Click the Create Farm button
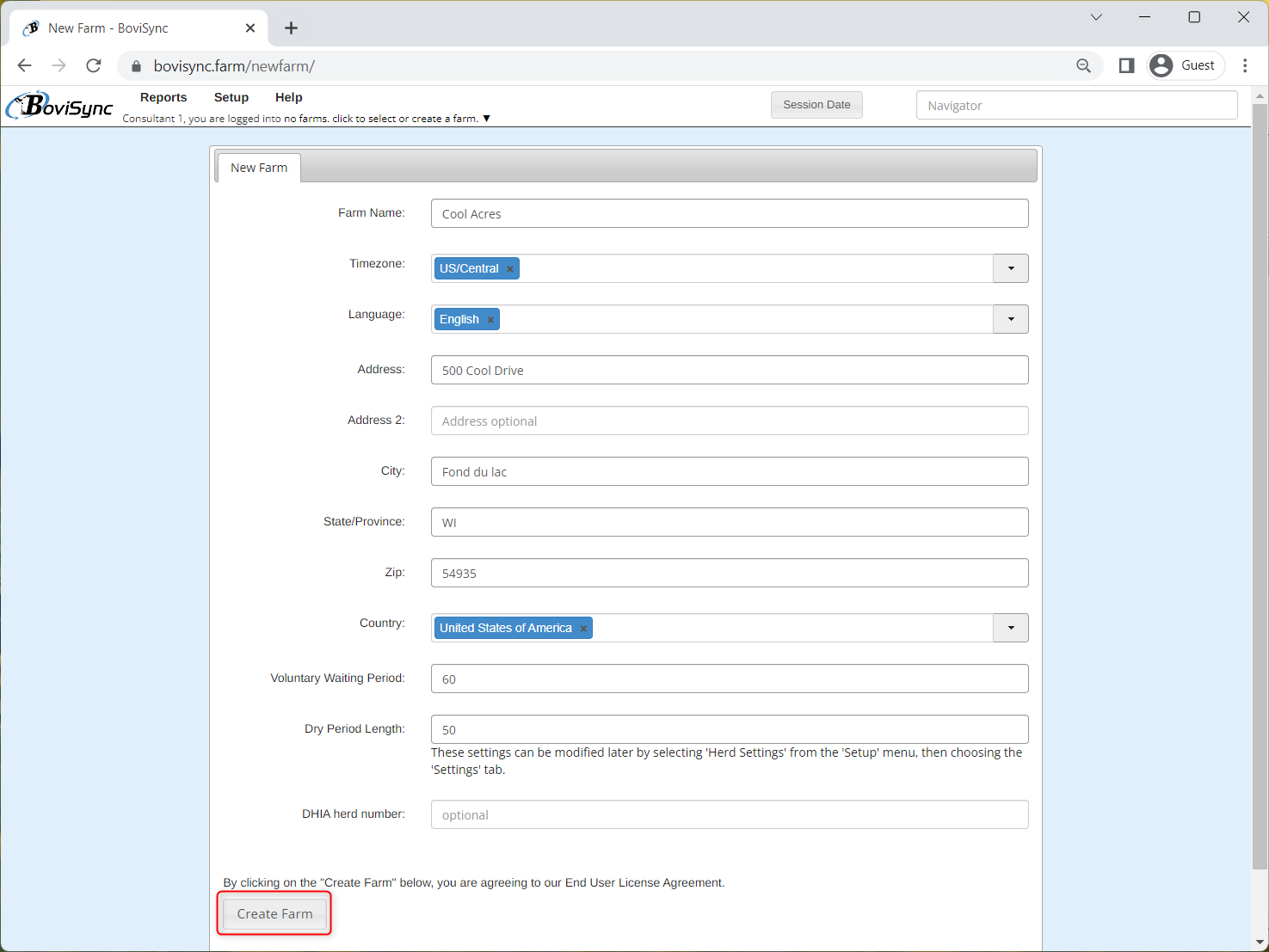The image size is (1269, 952). [x=274, y=913]
